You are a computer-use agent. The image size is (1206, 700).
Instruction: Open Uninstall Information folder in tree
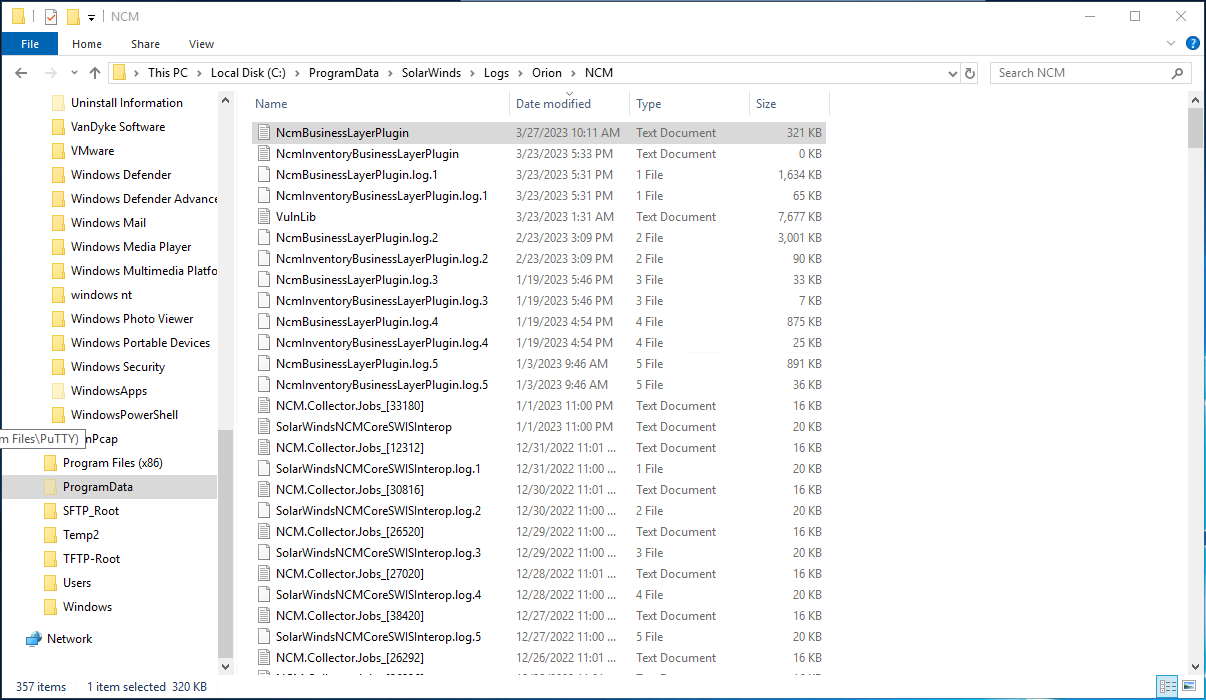127,103
